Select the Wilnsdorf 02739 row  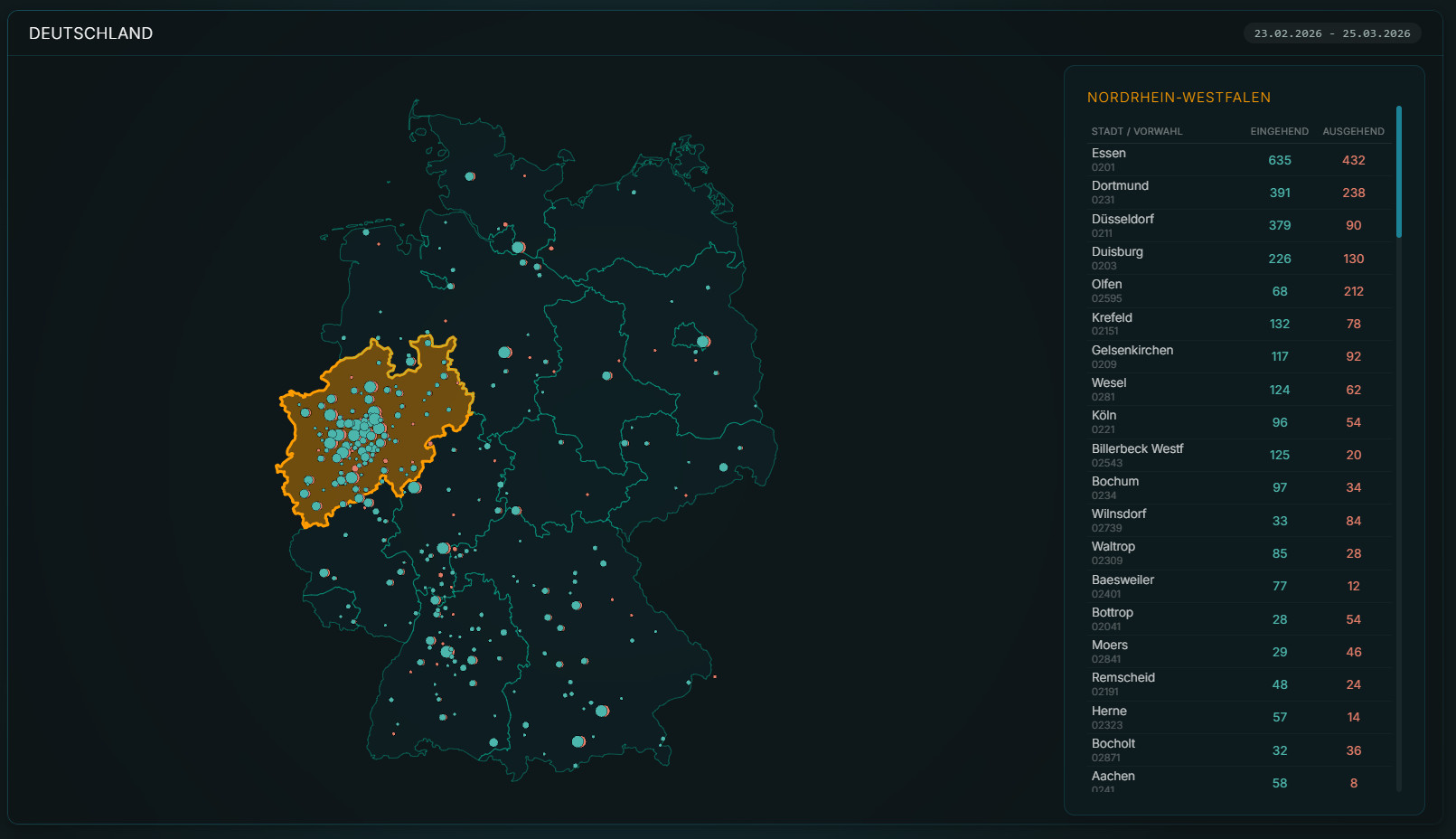[1238, 521]
